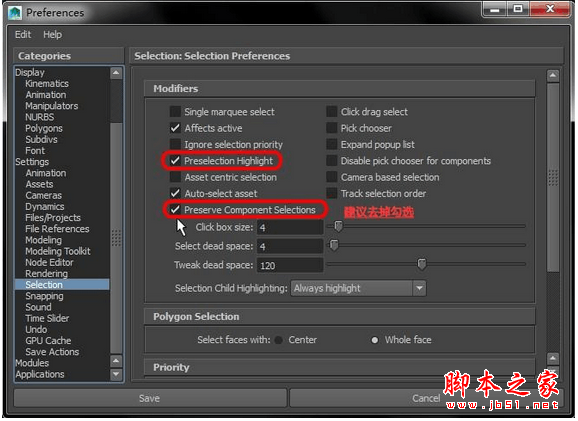Select Subdivs category
Image resolution: width=578 pixels, height=421 pixels.
41,139
